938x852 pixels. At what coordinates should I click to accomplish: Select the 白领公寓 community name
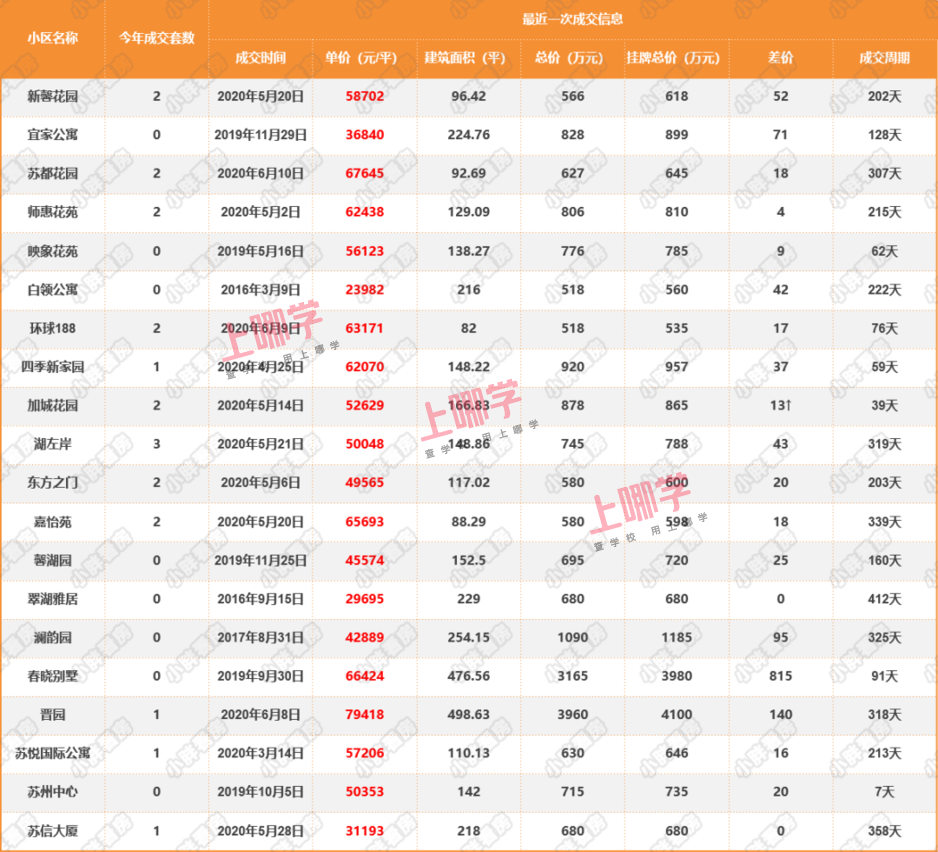click(53, 290)
